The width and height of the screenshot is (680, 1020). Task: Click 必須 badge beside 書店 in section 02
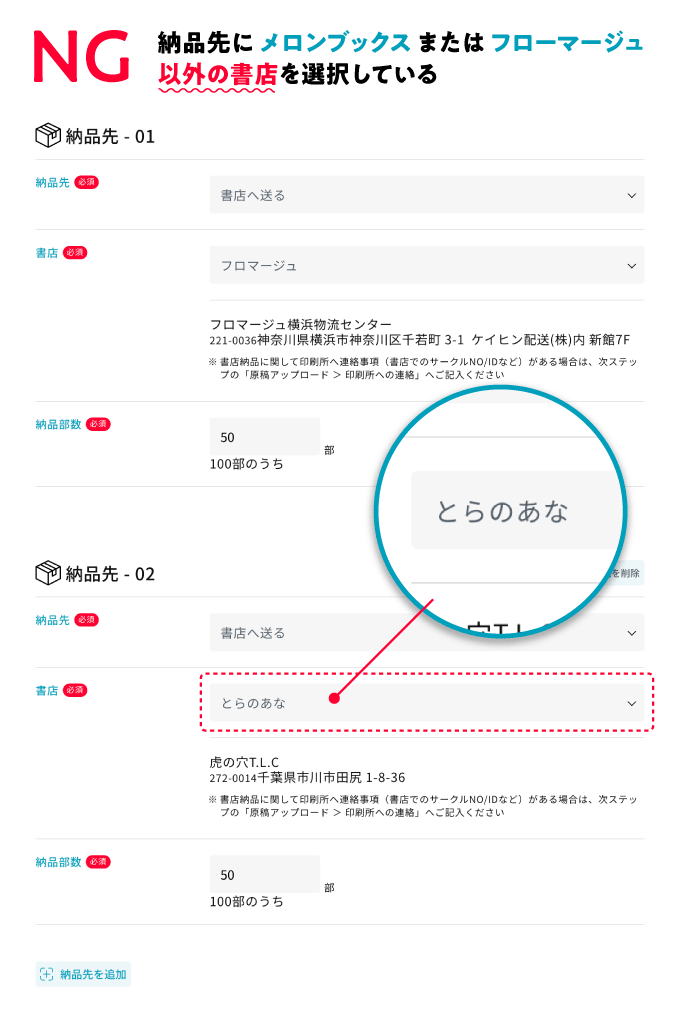(75, 691)
